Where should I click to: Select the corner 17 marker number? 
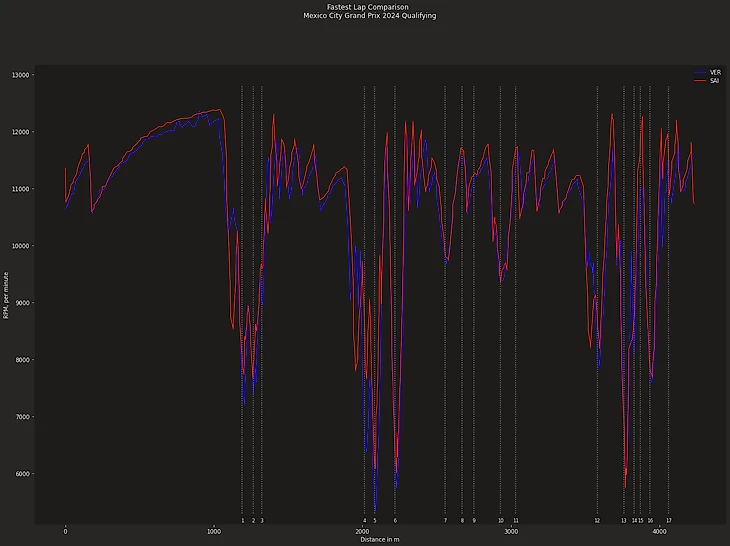tap(669, 521)
